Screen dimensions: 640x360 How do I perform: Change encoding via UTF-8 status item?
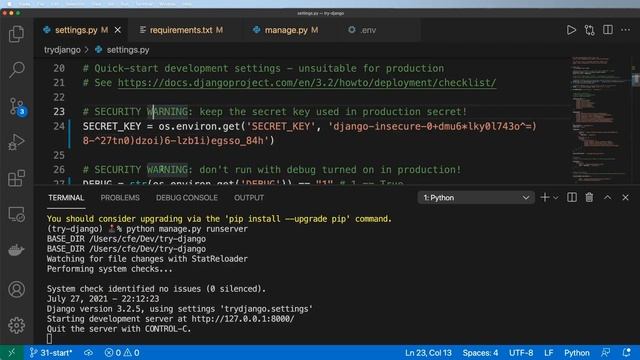(x=521, y=353)
